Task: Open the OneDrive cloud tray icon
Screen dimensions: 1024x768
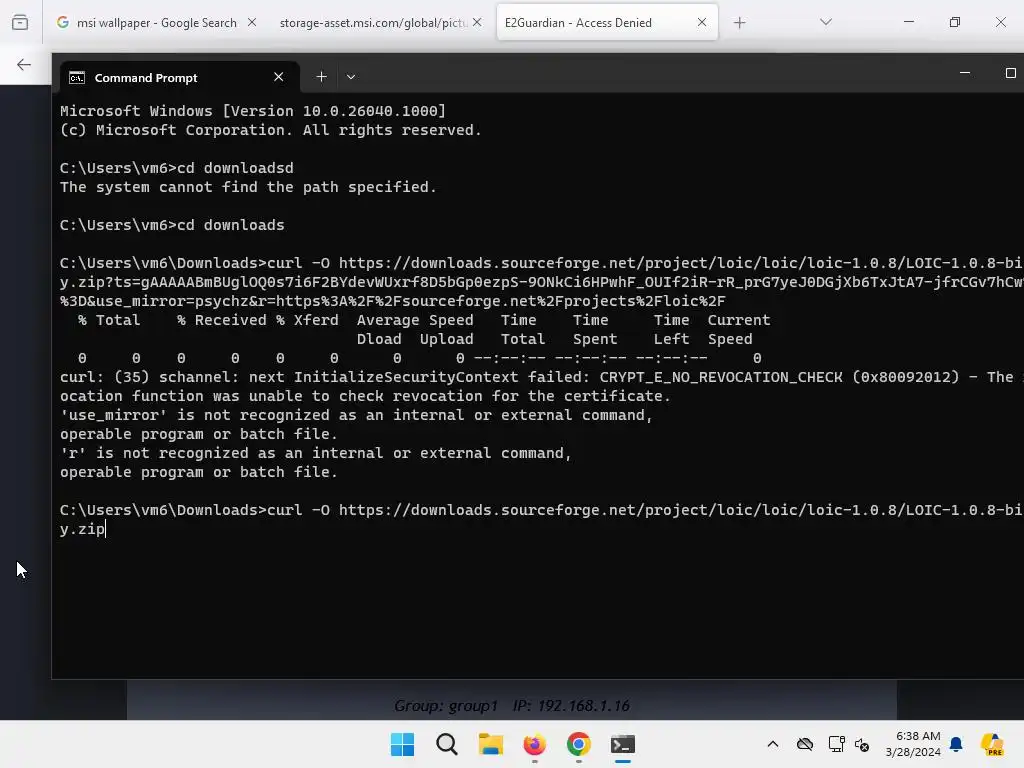Action: pyautogui.click(x=805, y=744)
